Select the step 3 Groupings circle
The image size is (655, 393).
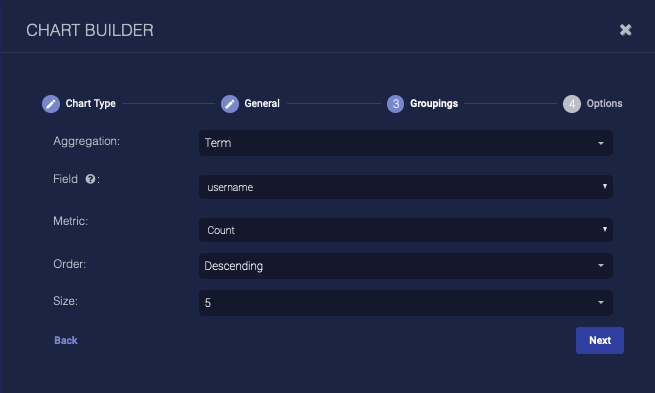tap(395, 104)
